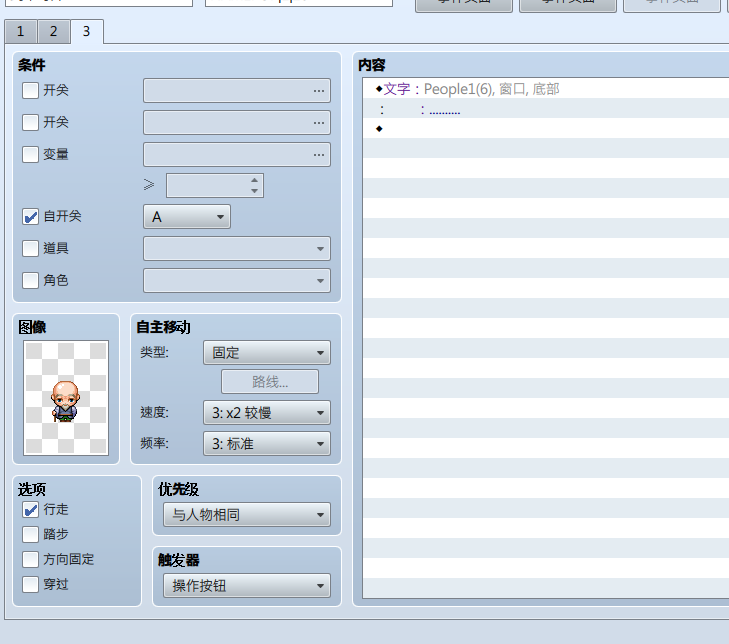
Task: Enable the 变量 condition checkbox
Action: (31, 154)
